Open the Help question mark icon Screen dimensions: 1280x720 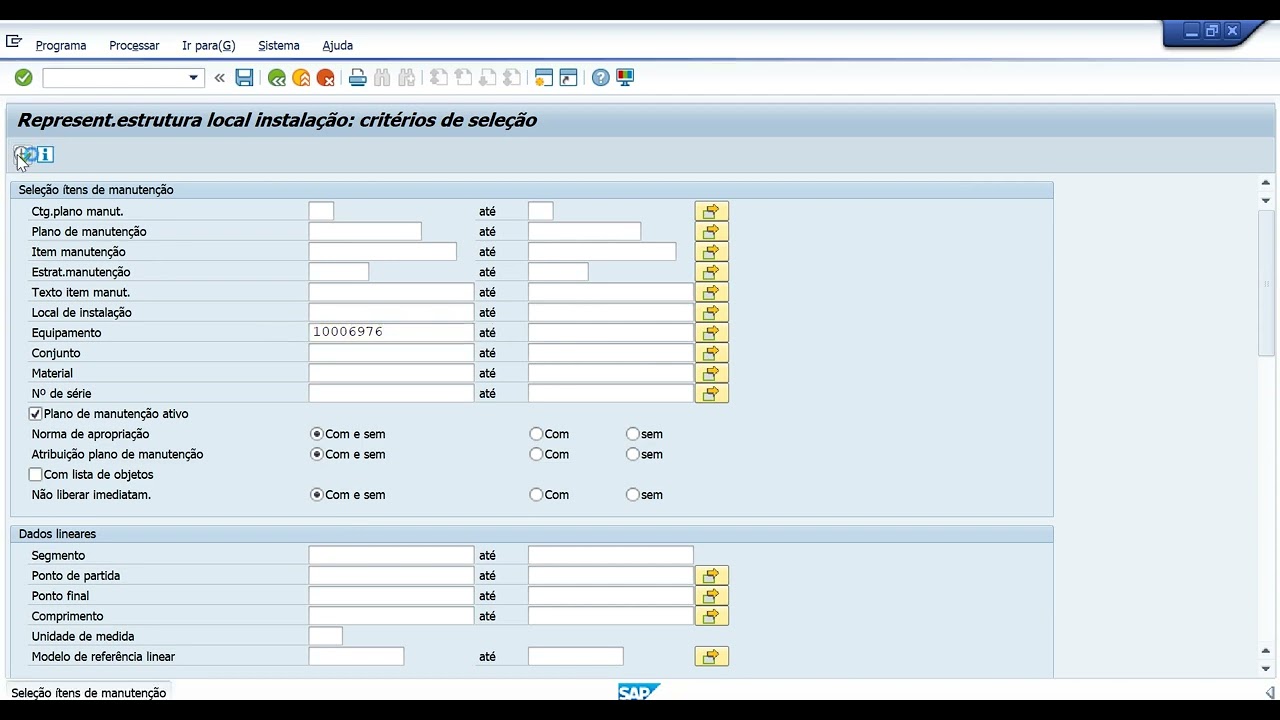pyautogui.click(x=600, y=77)
